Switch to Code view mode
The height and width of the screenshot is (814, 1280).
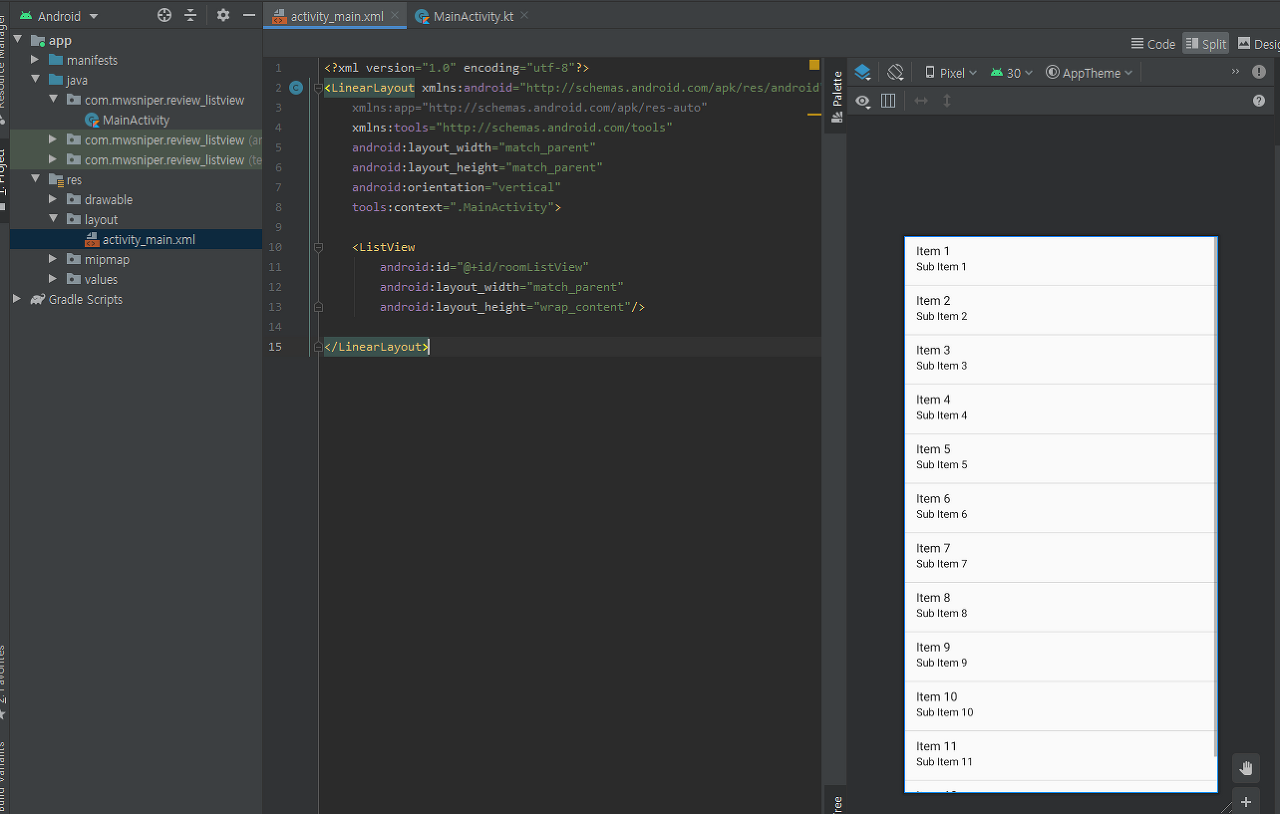pos(1153,44)
